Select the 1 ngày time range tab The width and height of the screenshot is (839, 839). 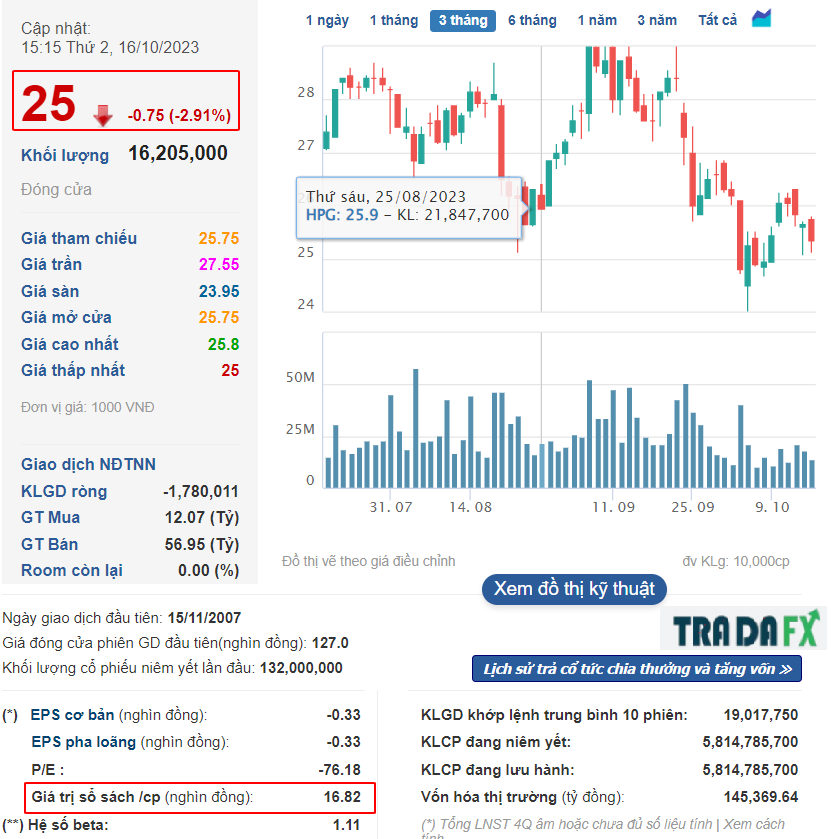pyautogui.click(x=327, y=20)
